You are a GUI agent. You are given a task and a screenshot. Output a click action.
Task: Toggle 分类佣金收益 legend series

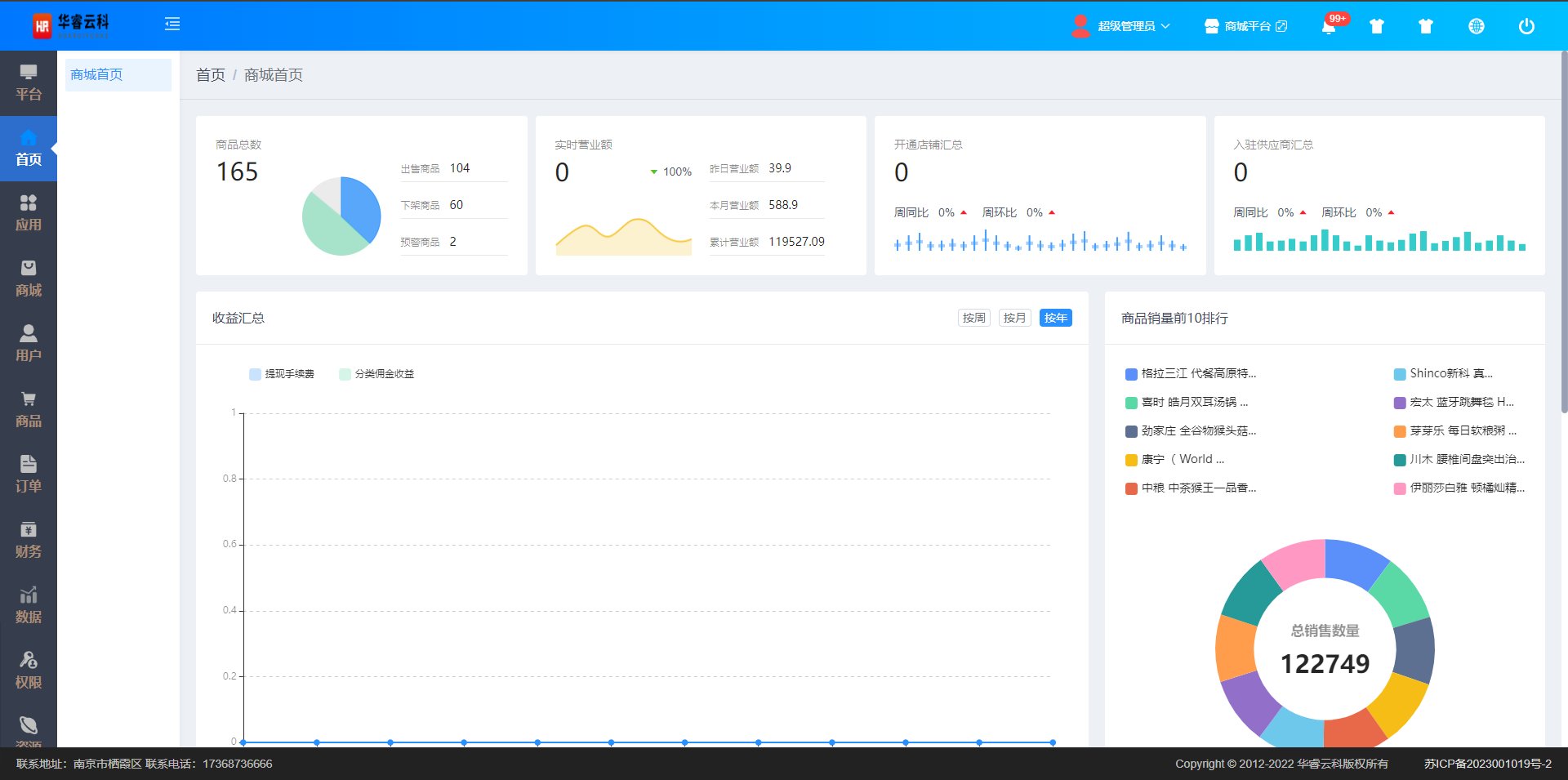376,374
